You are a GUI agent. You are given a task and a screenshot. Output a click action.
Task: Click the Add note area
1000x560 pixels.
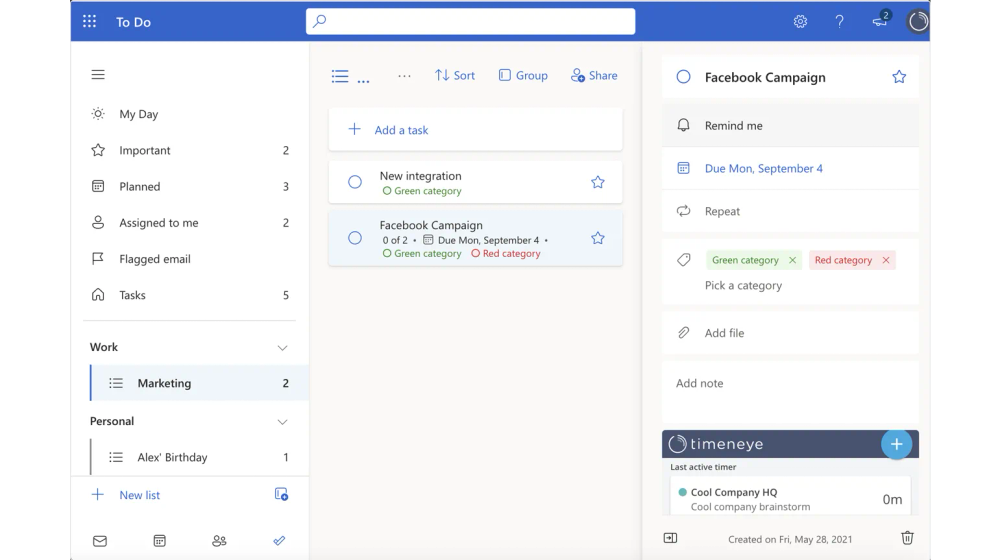coord(790,392)
